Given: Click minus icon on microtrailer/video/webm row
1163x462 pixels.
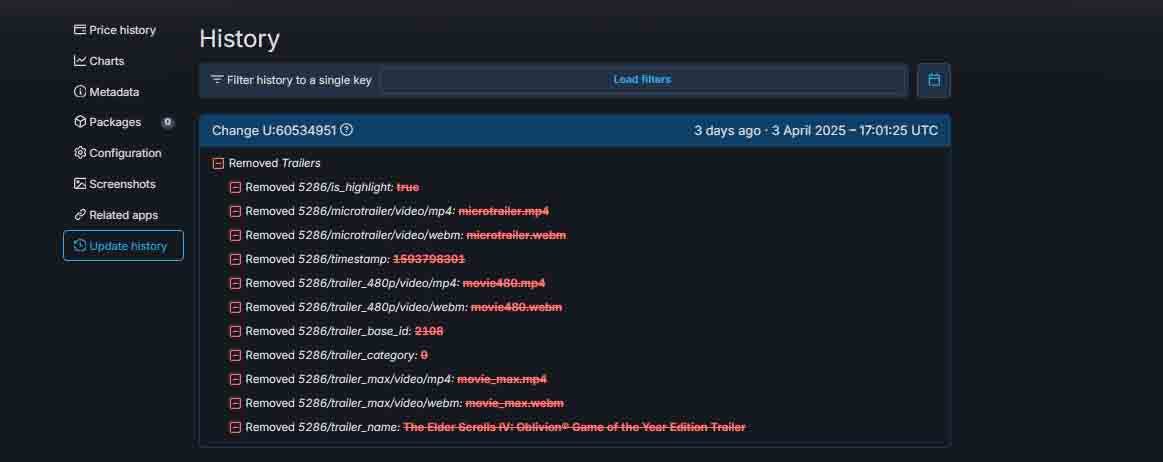Looking at the screenshot, I should click(235, 235).
